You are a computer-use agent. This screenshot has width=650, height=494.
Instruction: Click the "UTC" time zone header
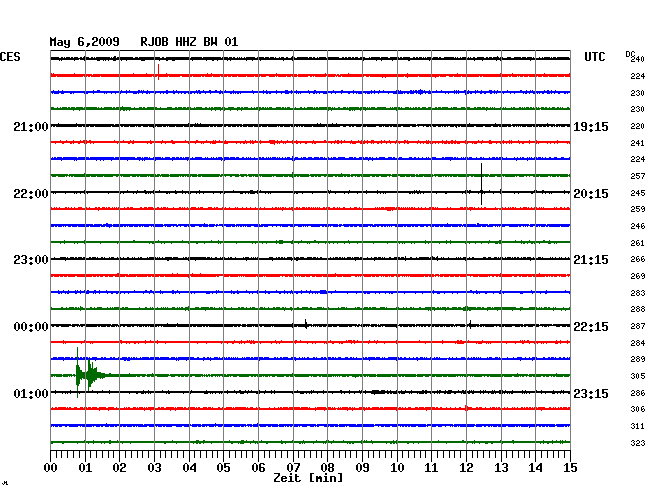point(594,57)
